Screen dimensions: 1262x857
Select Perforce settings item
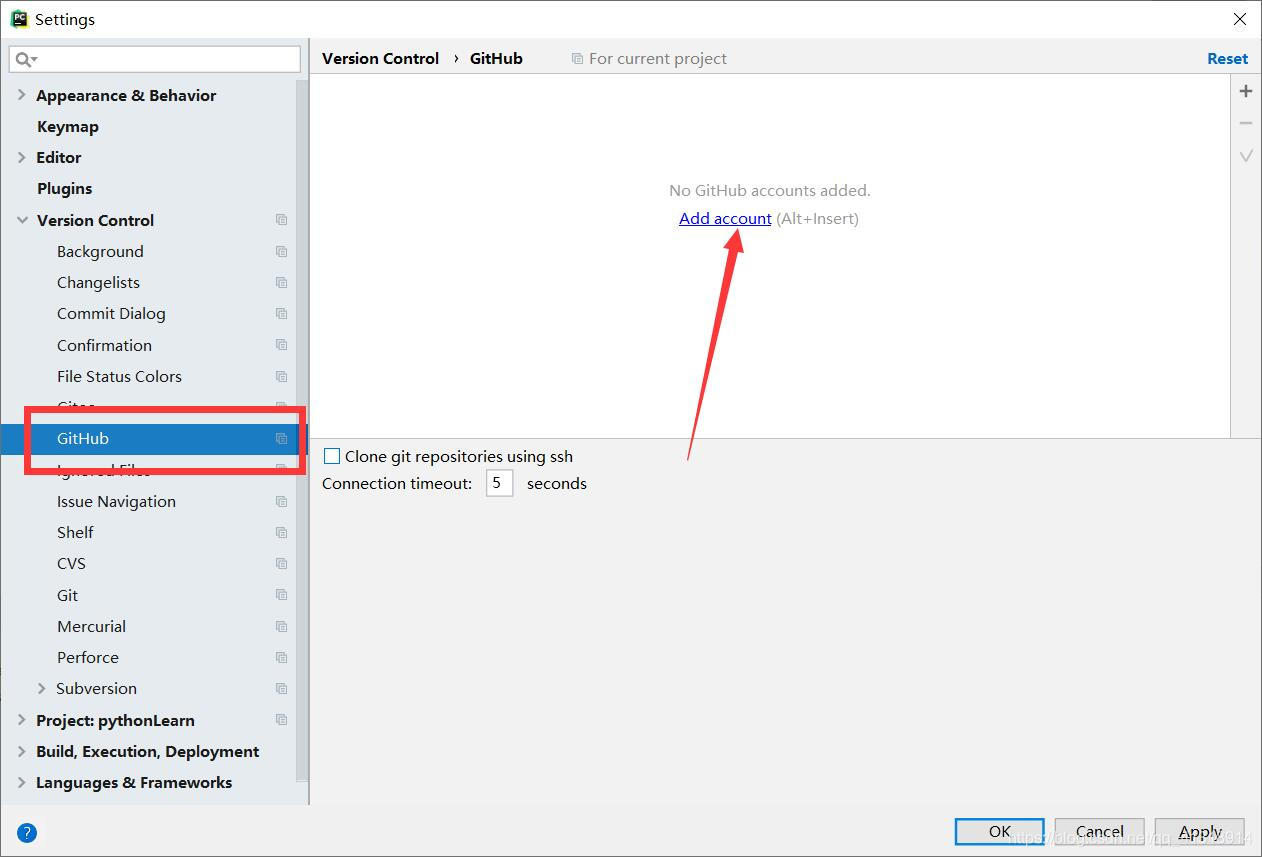(88, 657)
